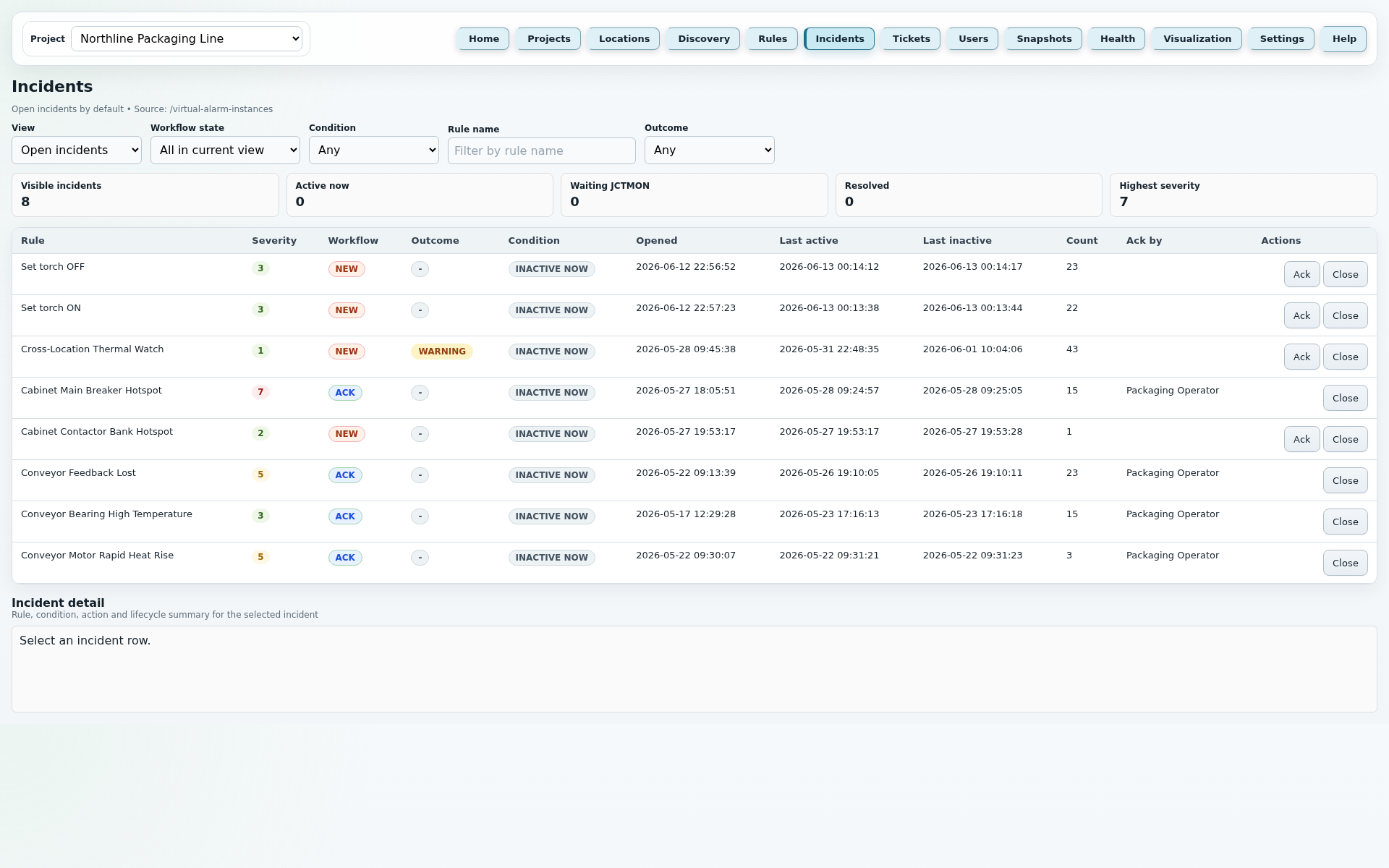Open the Project selector dropdown
Screen dimensions: 1389x868
187,39
